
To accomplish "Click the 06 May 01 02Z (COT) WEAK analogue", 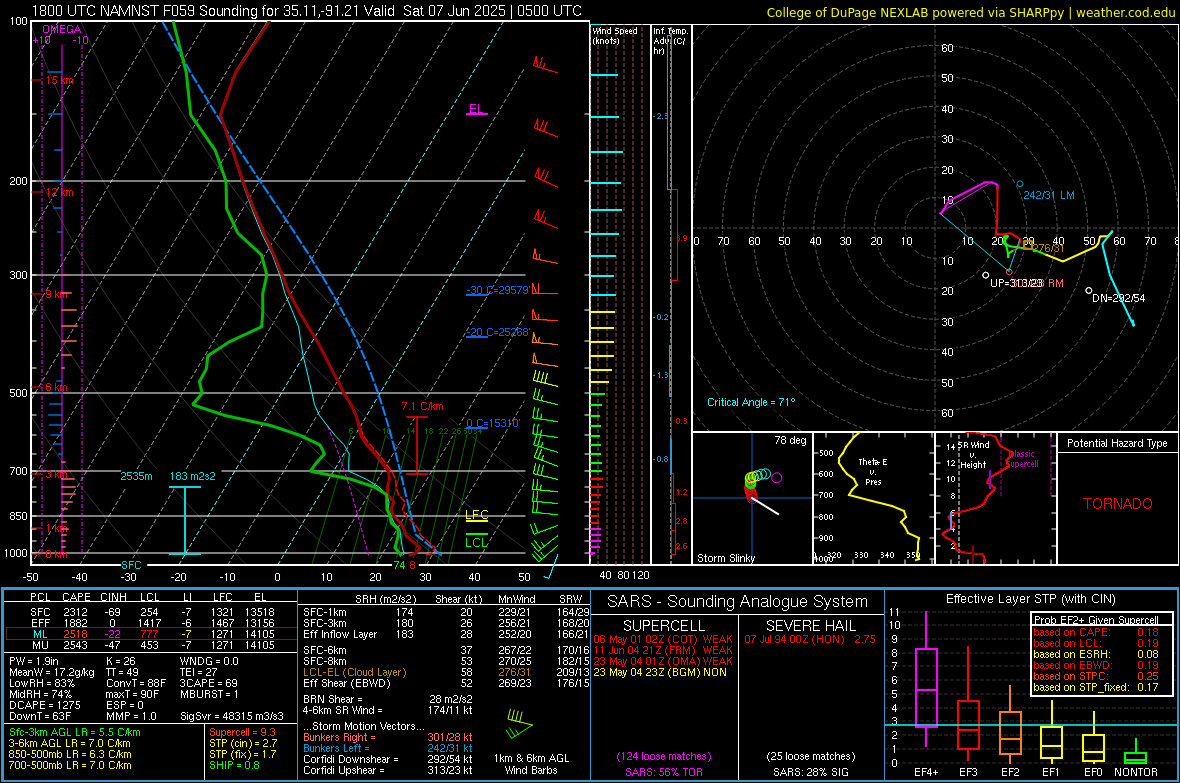I will tap(663, 639).
